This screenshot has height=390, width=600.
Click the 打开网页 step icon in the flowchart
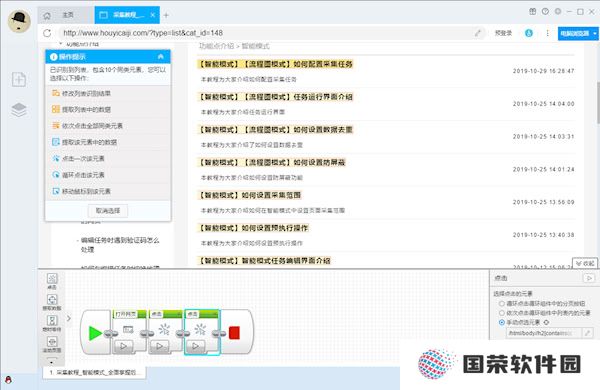[128, 329]
